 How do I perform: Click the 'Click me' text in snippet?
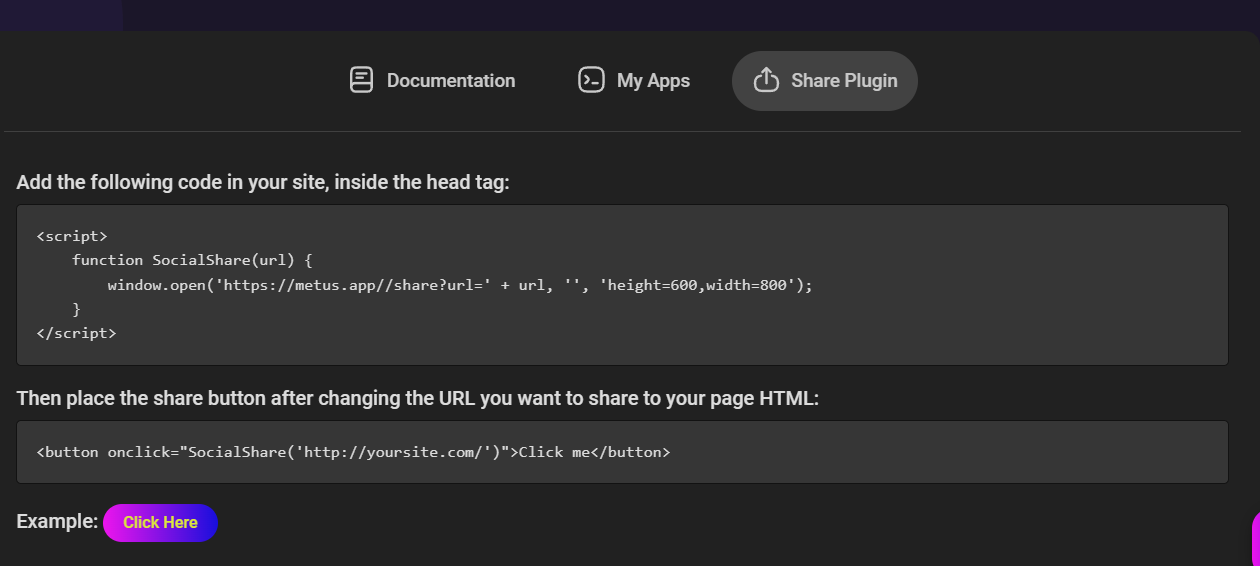554,452
